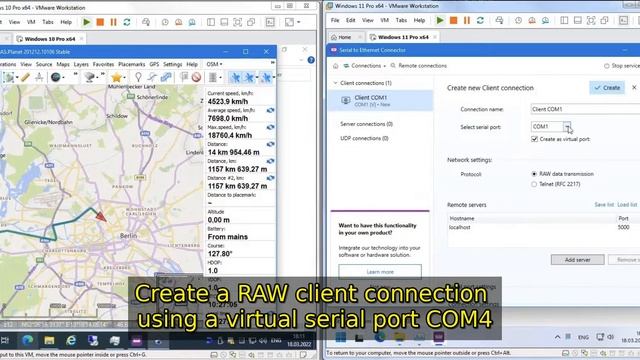Open the Select serial port COM1 dropdown
The width and height of the screenshot is (640, 360).
point(567,127)
